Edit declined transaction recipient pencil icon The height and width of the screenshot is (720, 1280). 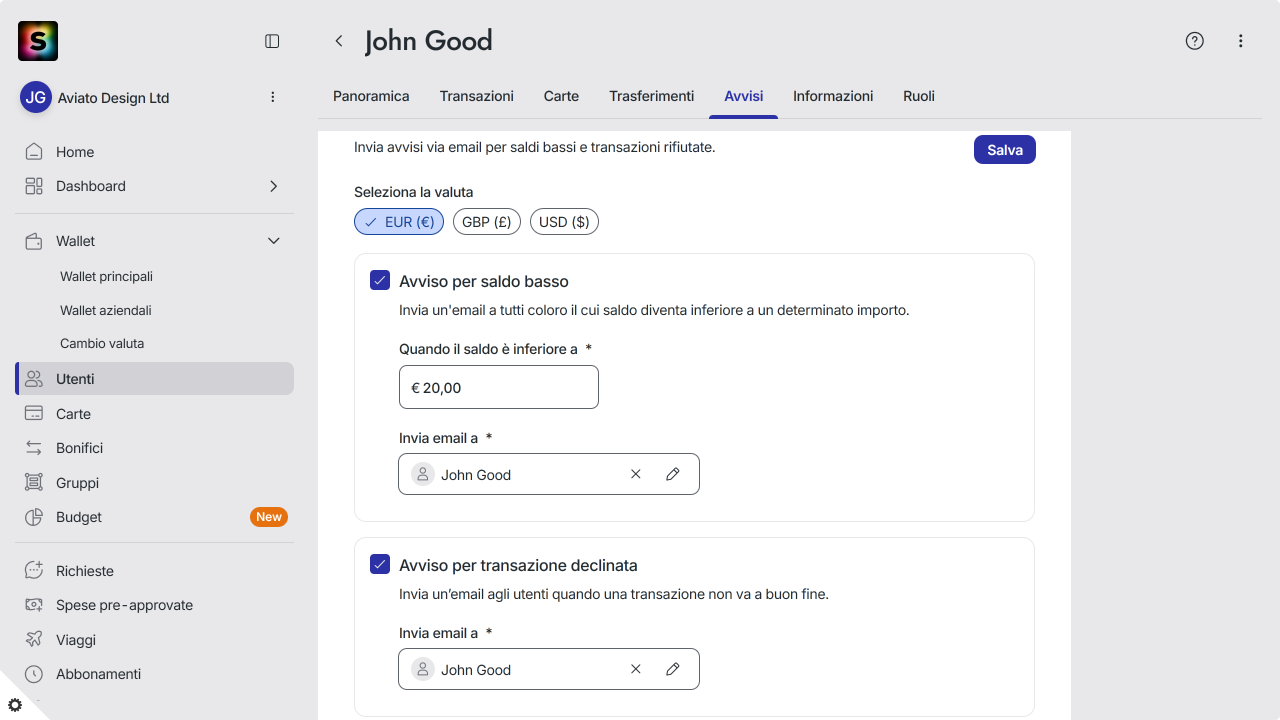pos(673,669)
